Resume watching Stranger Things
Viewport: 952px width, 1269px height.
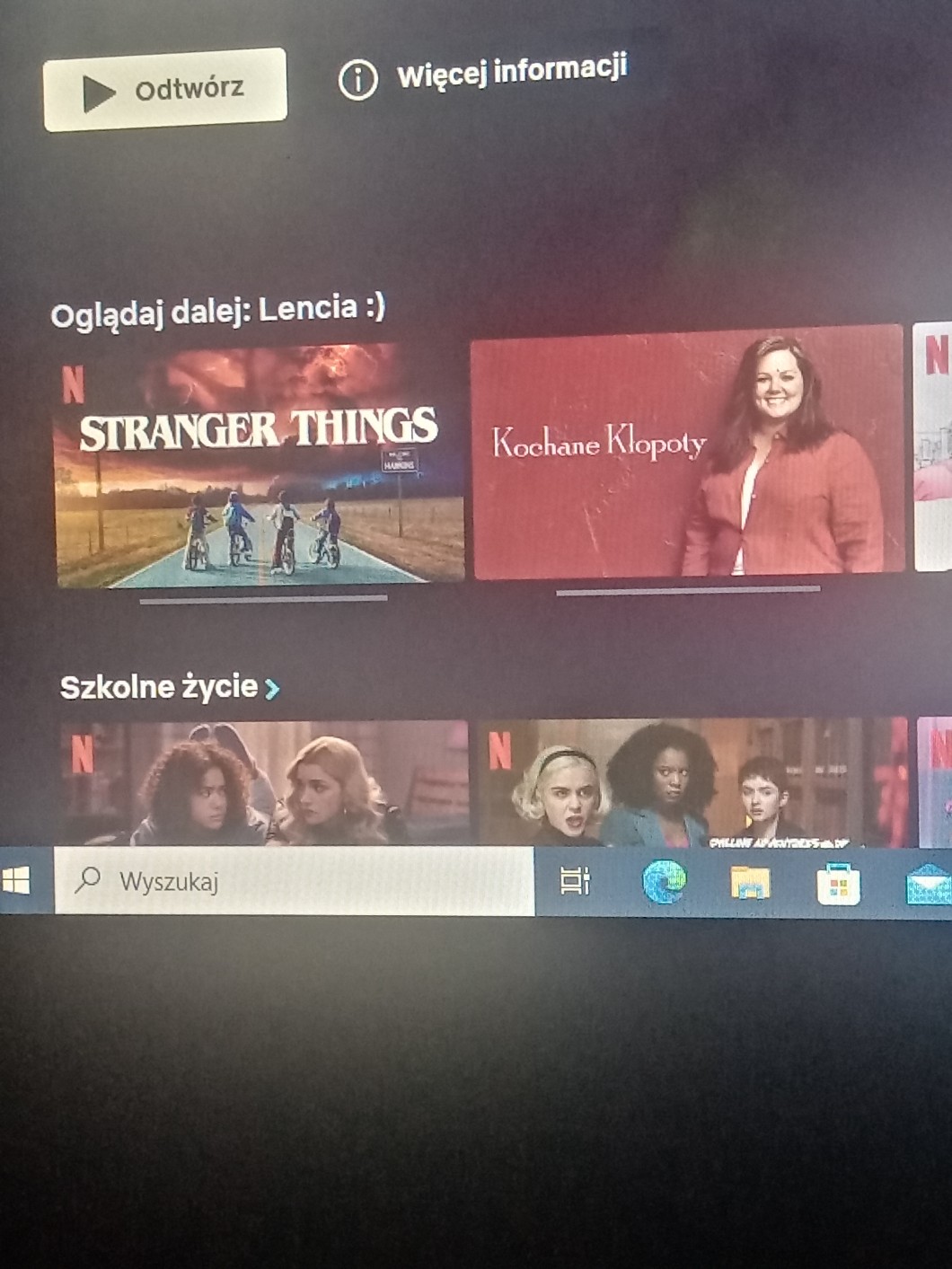tap(260, 465)
